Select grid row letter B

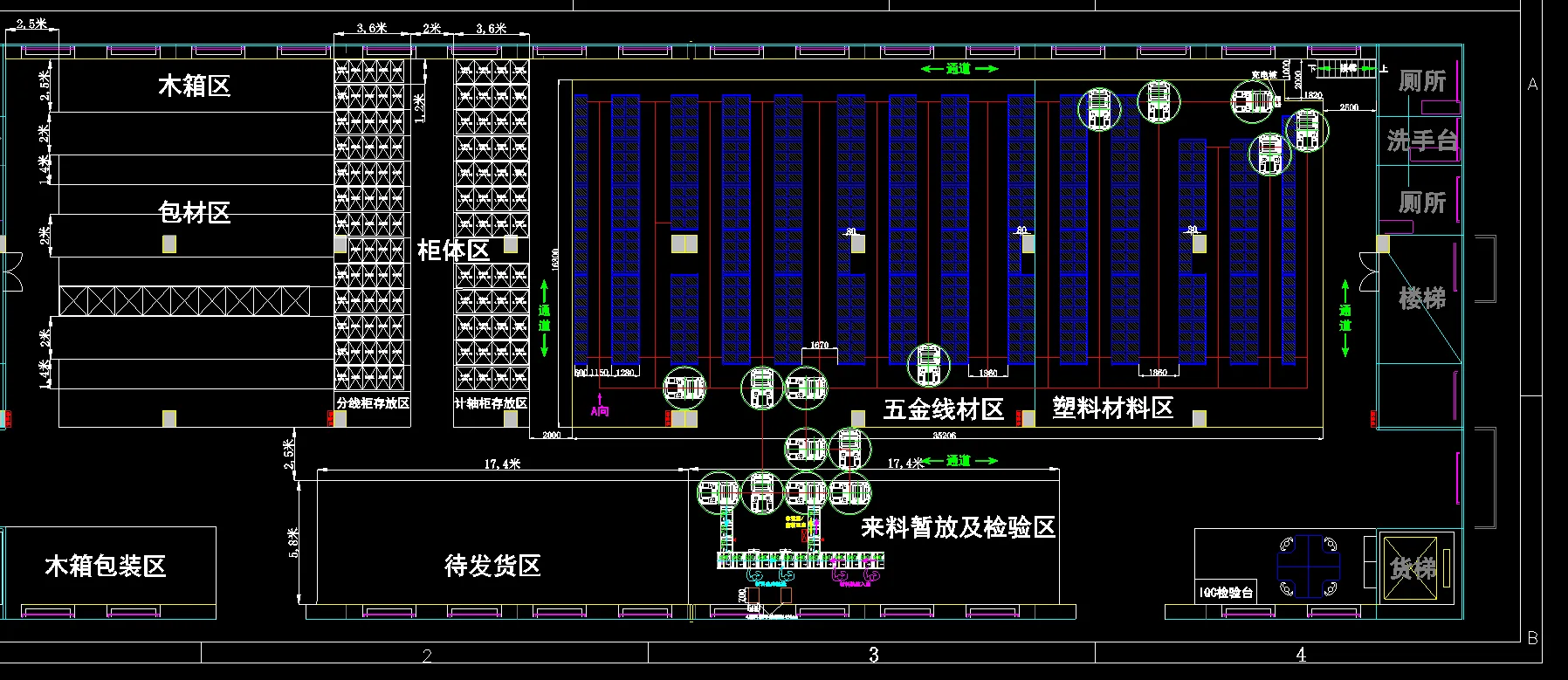(x=1533, y=639)
